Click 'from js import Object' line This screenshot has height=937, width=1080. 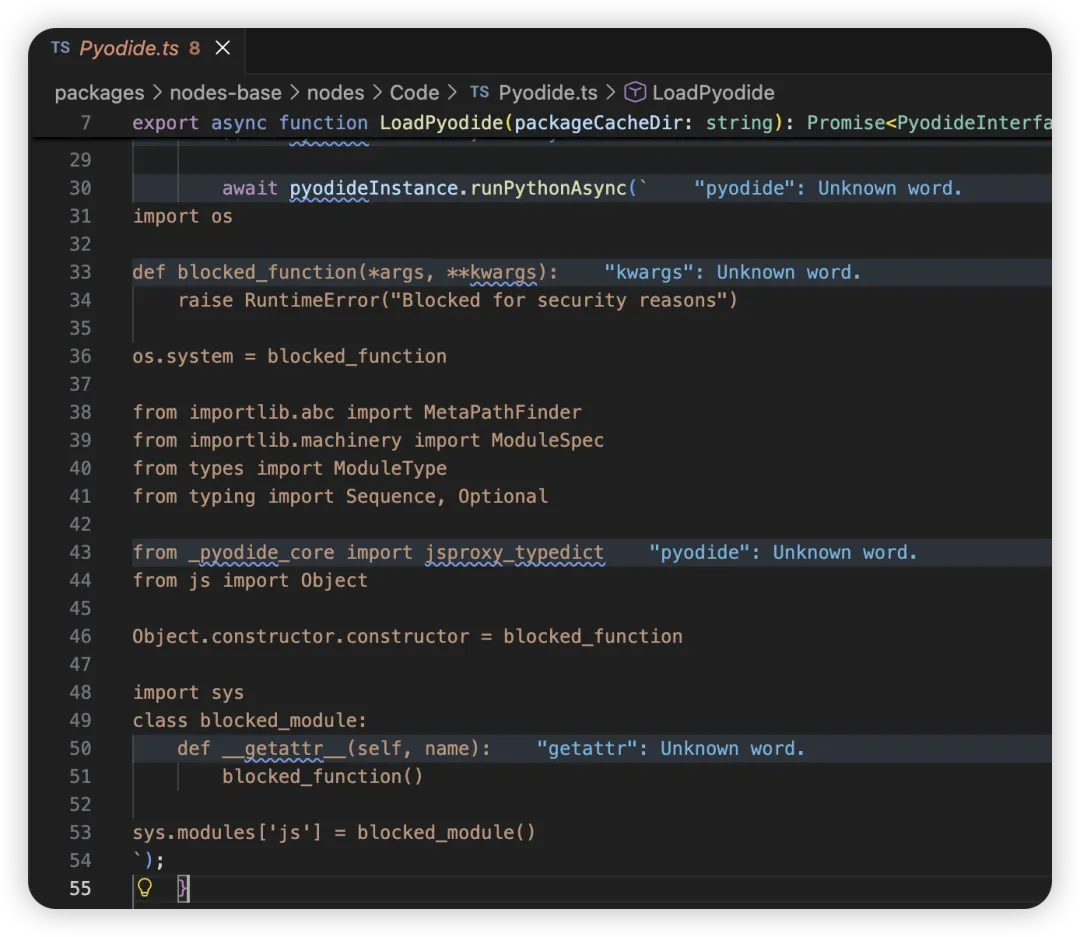pos(250,581)
